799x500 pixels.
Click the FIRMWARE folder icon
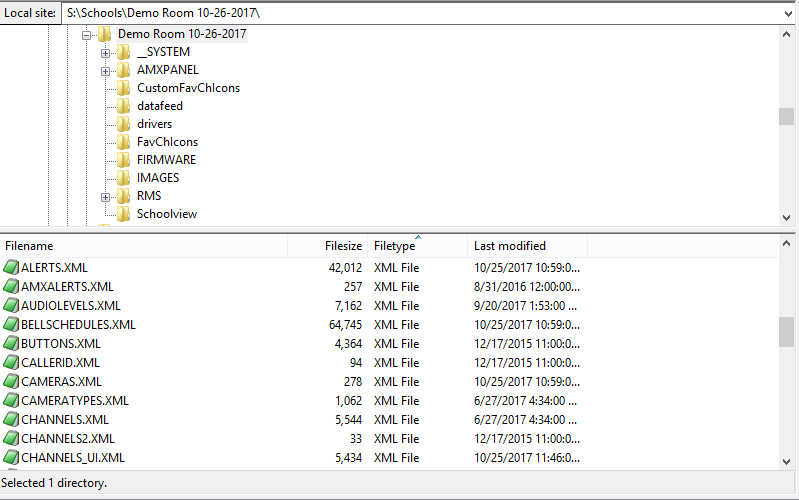(x=123, y=160)
